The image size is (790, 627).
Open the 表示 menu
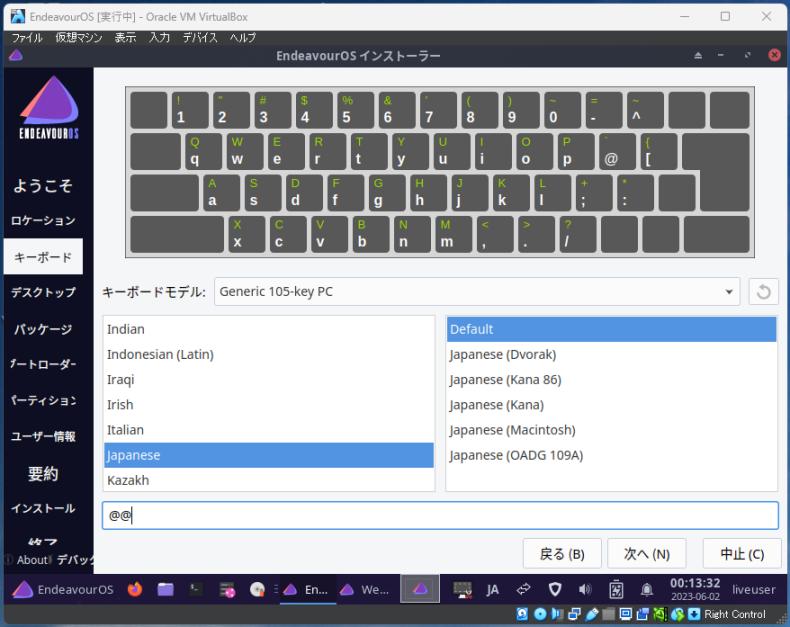(125, 38)
